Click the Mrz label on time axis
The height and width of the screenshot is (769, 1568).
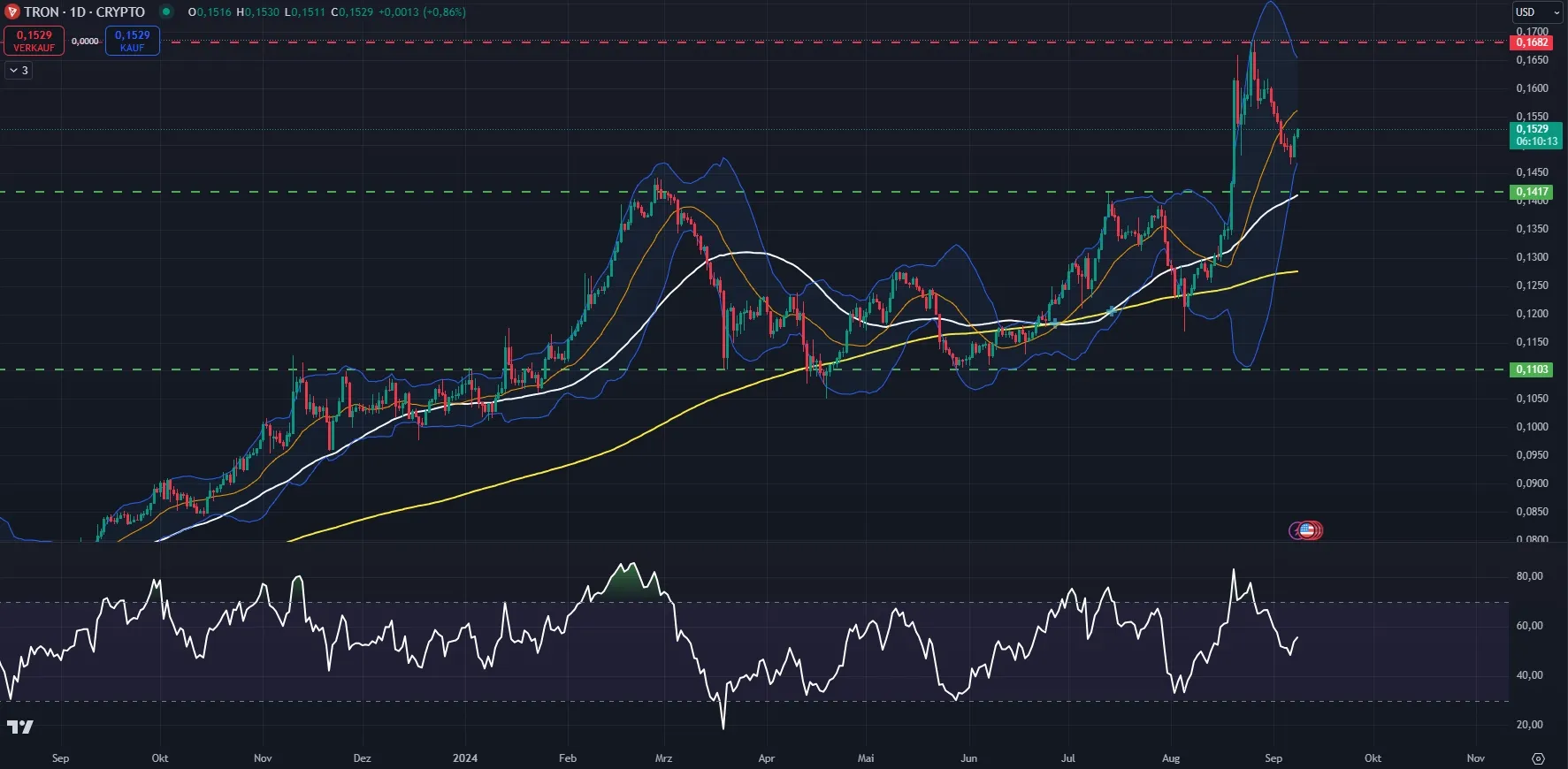(663, 758)
